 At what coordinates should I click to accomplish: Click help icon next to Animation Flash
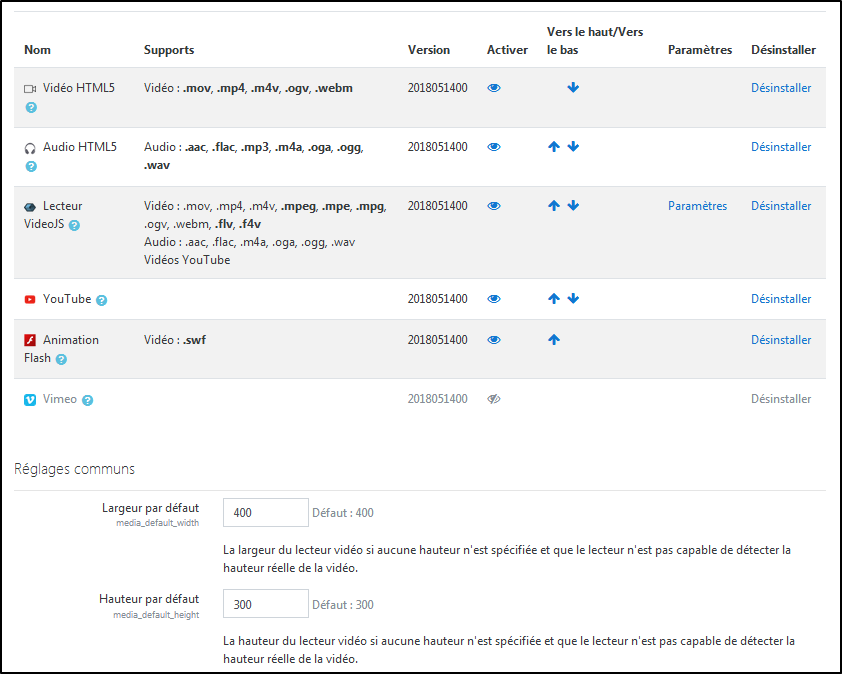[61, 359]
